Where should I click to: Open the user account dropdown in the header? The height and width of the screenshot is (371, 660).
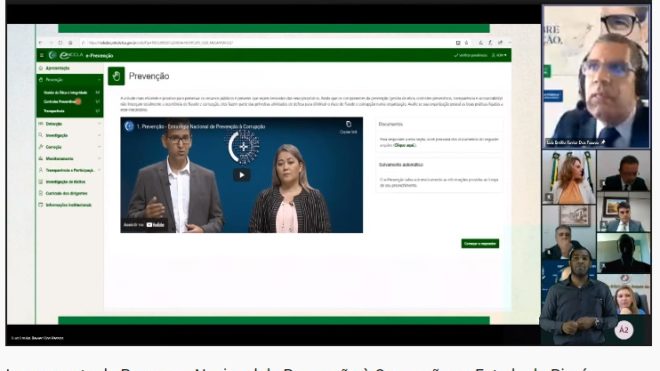click(499, 56)
